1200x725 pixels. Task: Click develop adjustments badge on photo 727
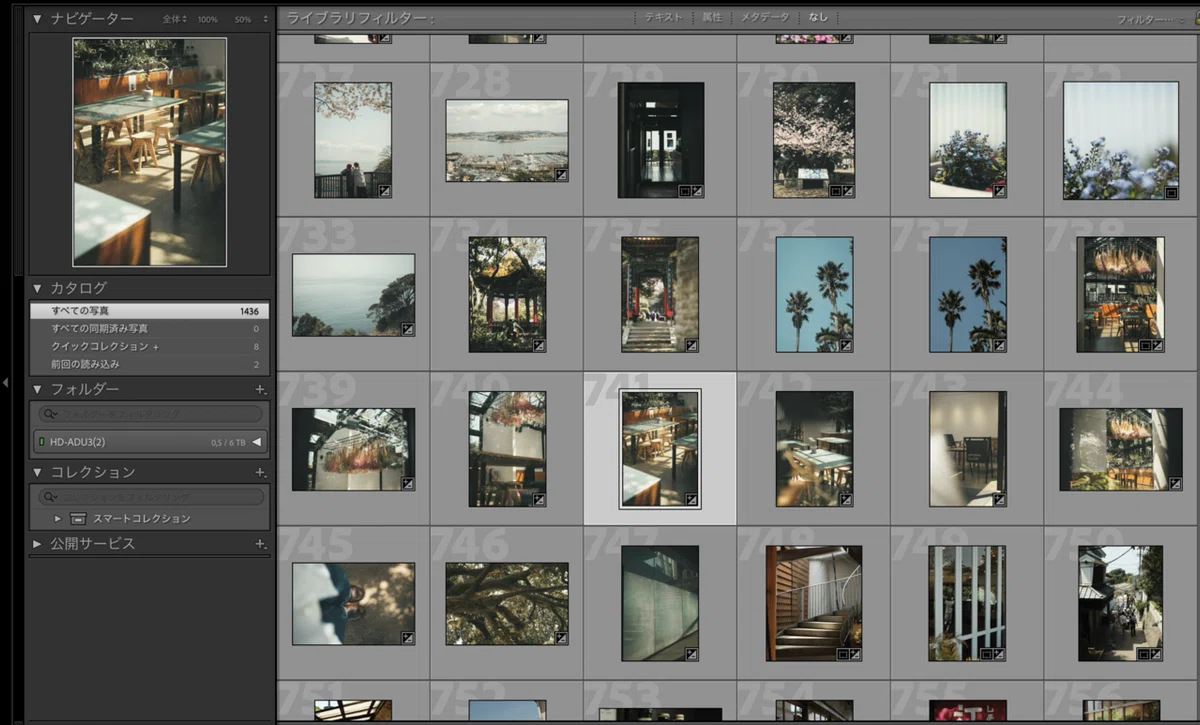(384, 190)
